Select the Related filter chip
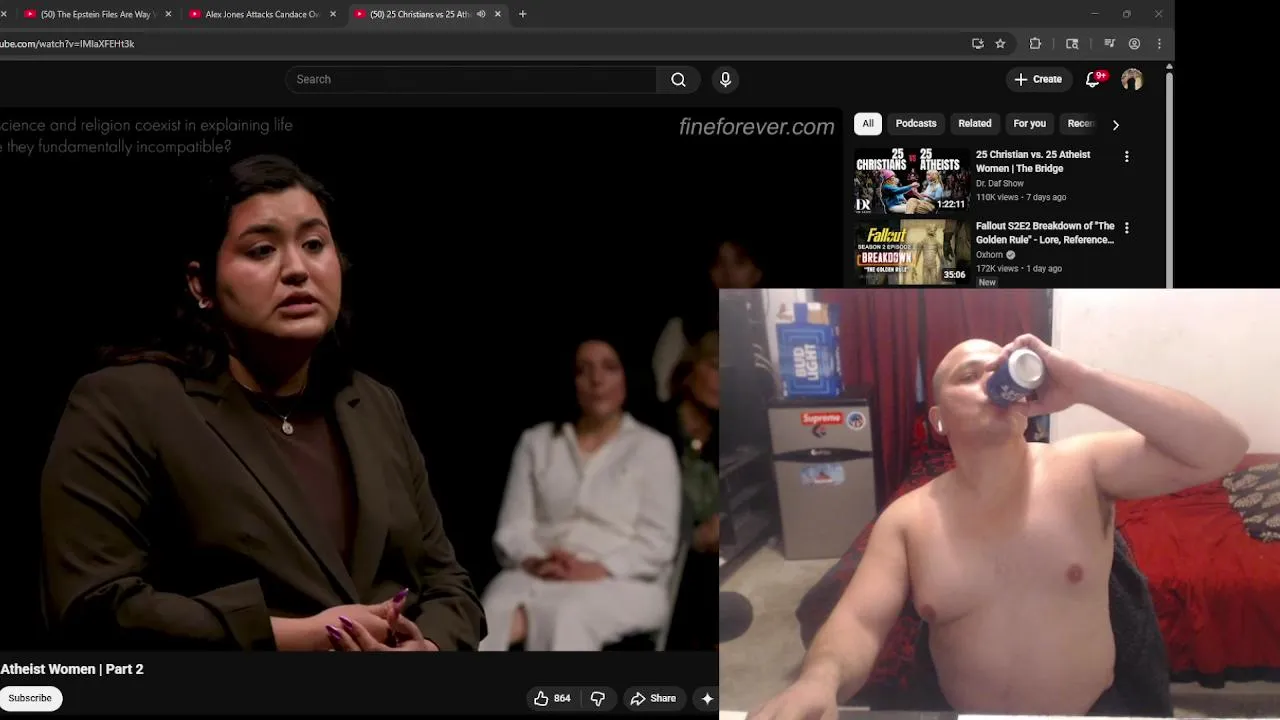1280x720 pixels. click(x=975, y=124)
